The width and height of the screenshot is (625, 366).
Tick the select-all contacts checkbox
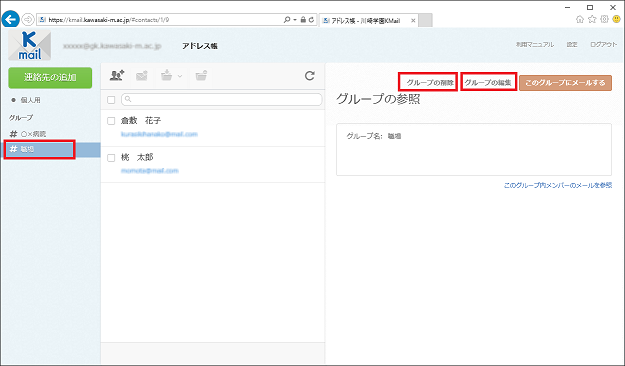[x=111, y=100]
